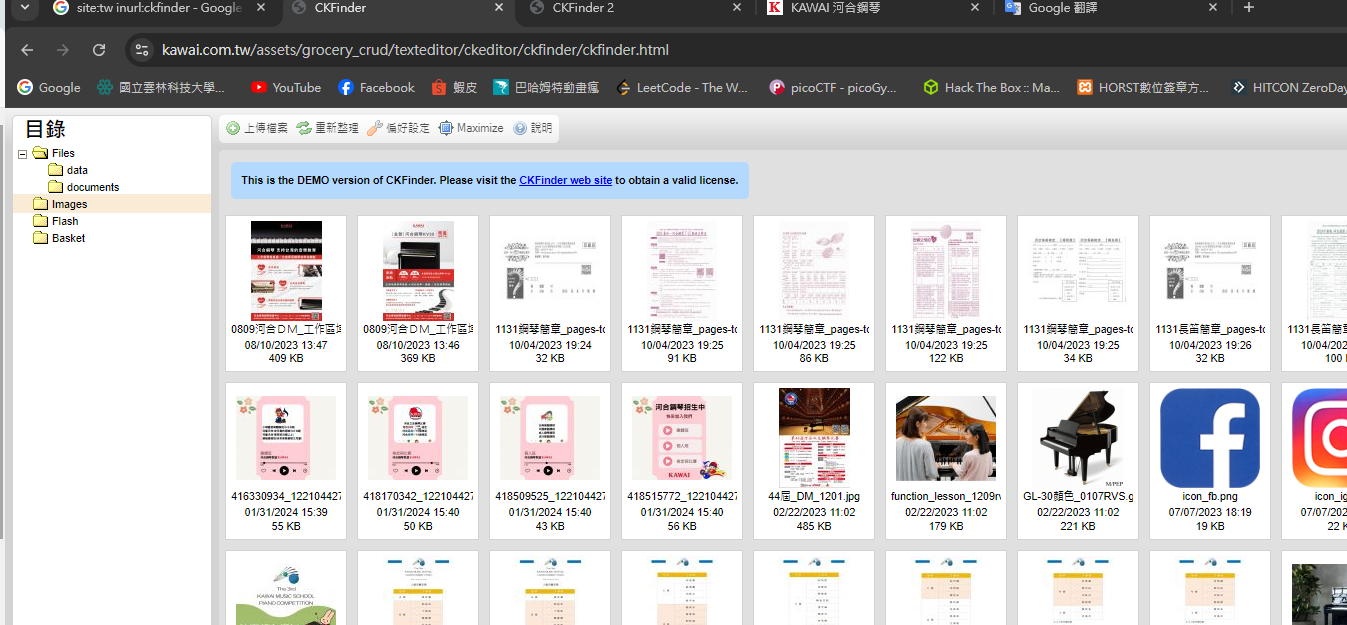Click the 目錄 directory heading
Viewport: 1347px width, 625px height.
point(46,128)
